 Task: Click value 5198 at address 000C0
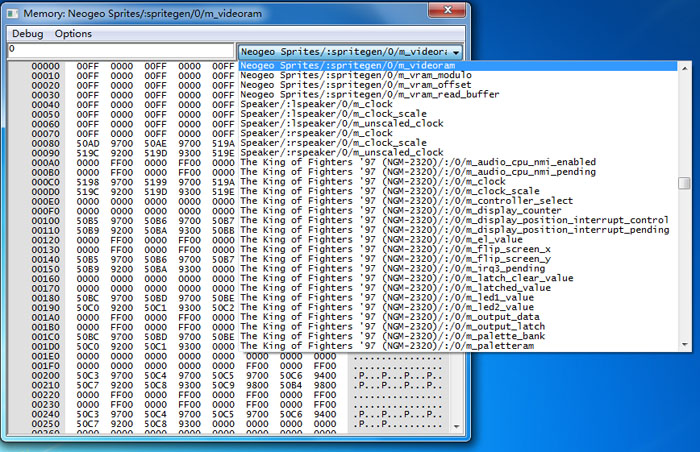[88, 182]
